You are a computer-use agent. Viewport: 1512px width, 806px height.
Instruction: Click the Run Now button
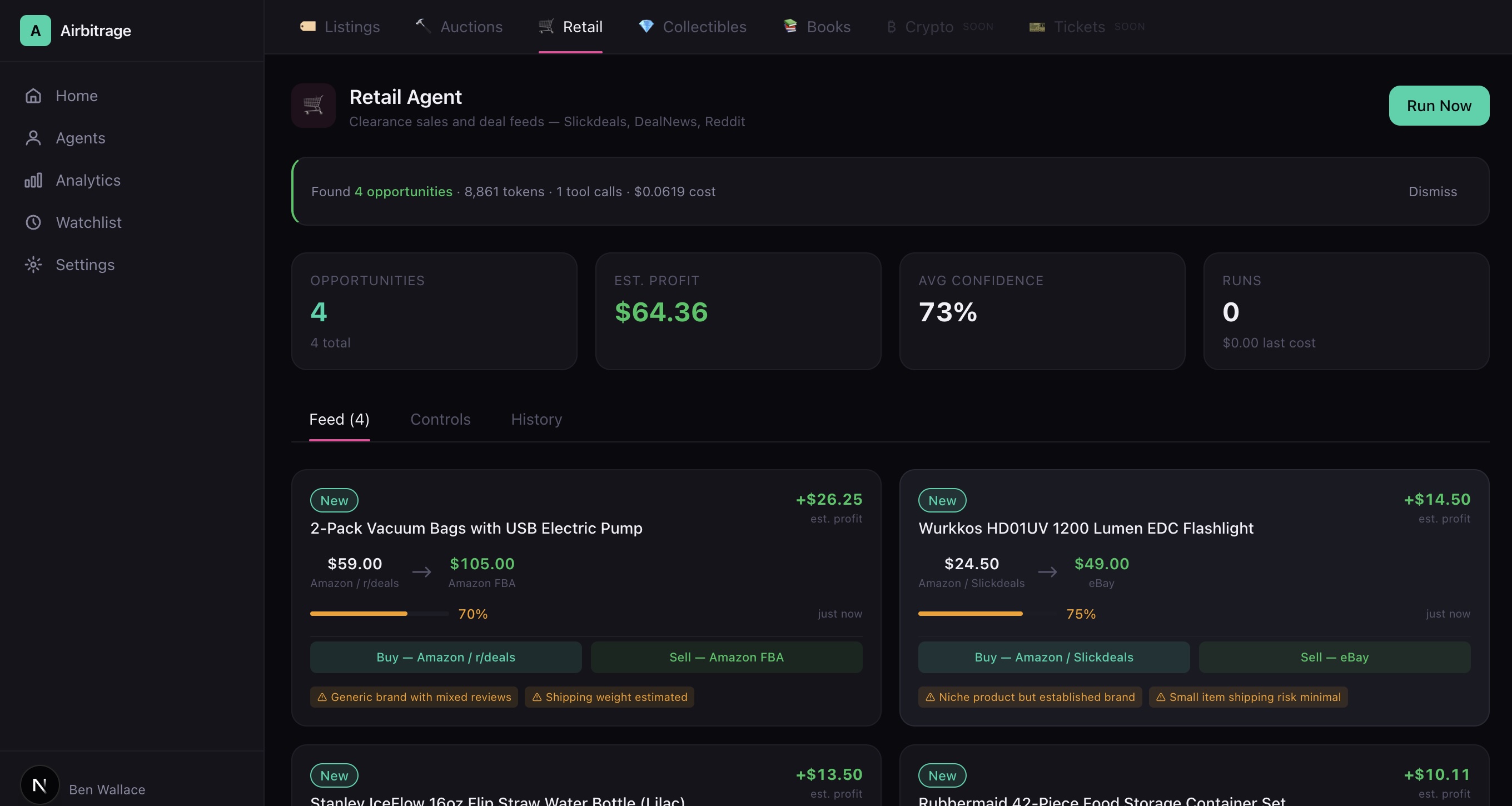click(1439, 106)
